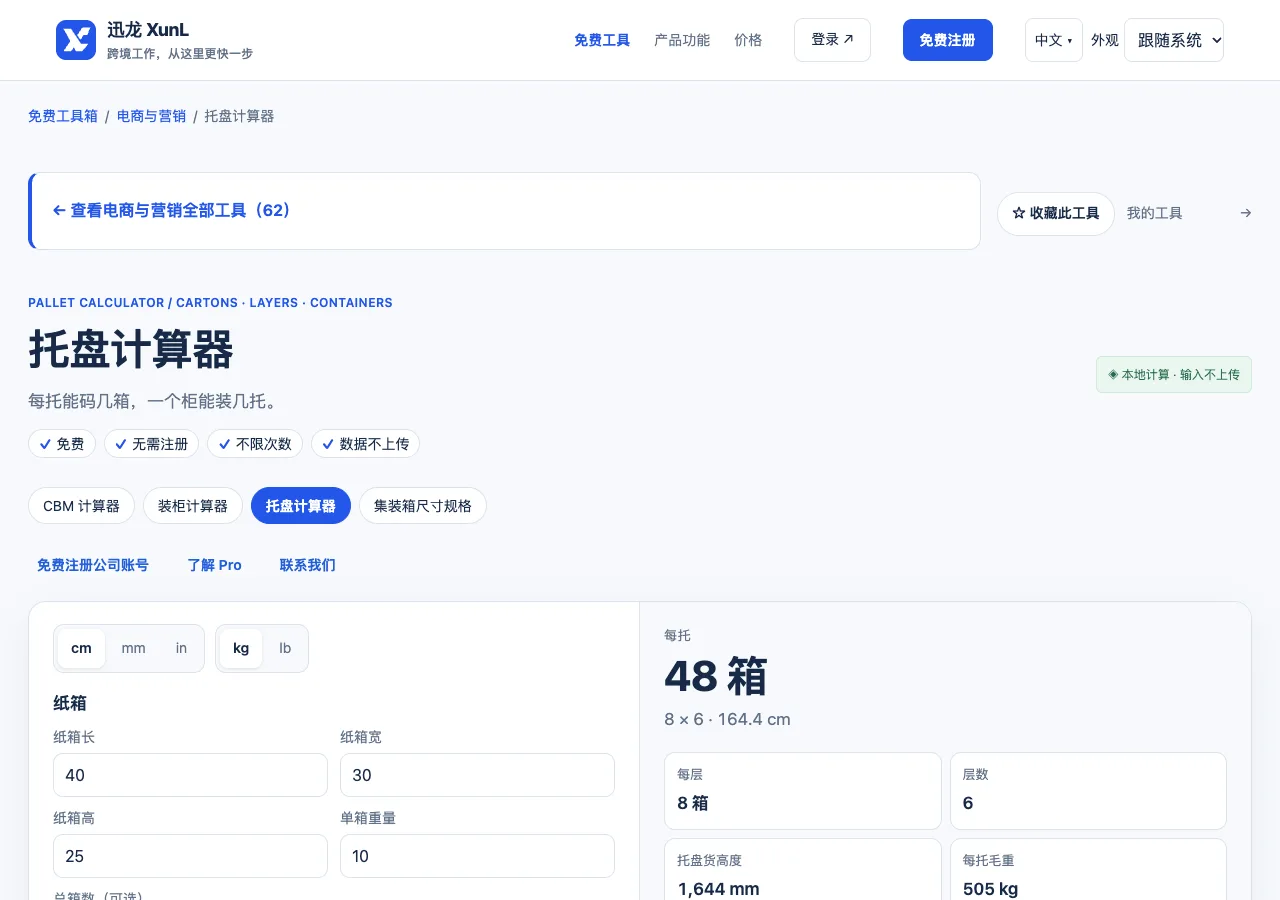Click the 联系我们 link
Image resolution: width=1280 pixels, height=900 pixels.
click(308, 565)
